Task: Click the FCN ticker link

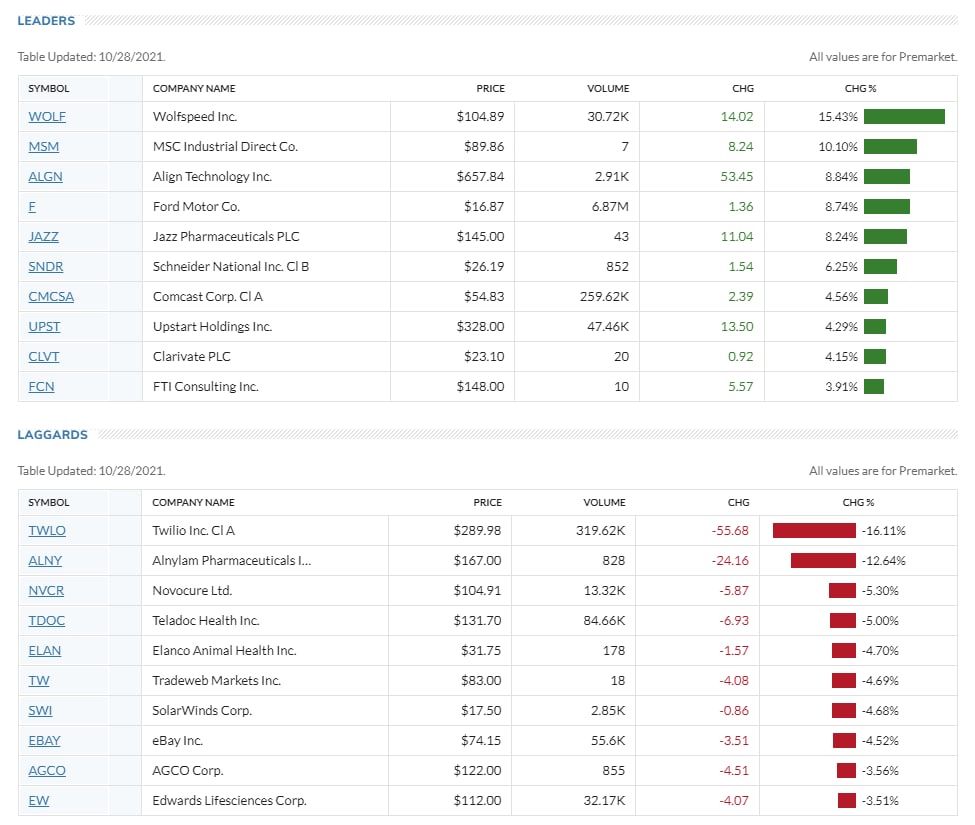Action: tap(42, 387)
